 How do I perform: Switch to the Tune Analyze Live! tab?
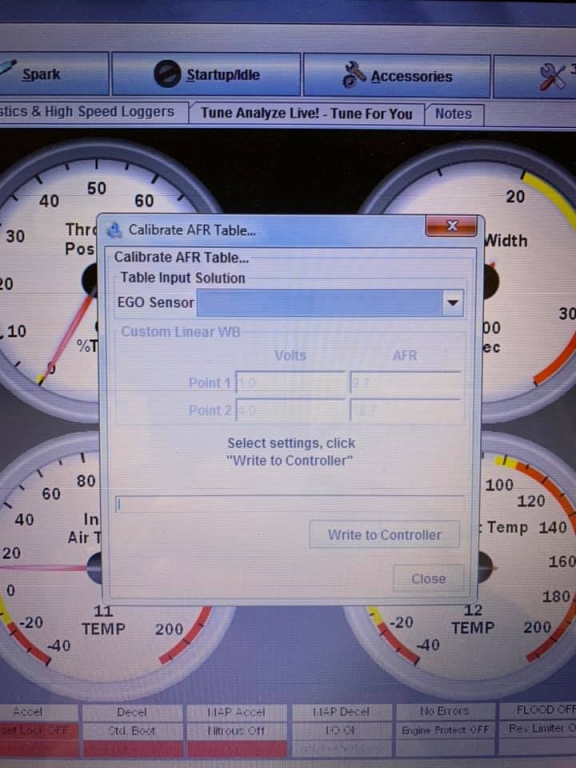point(307,113)
